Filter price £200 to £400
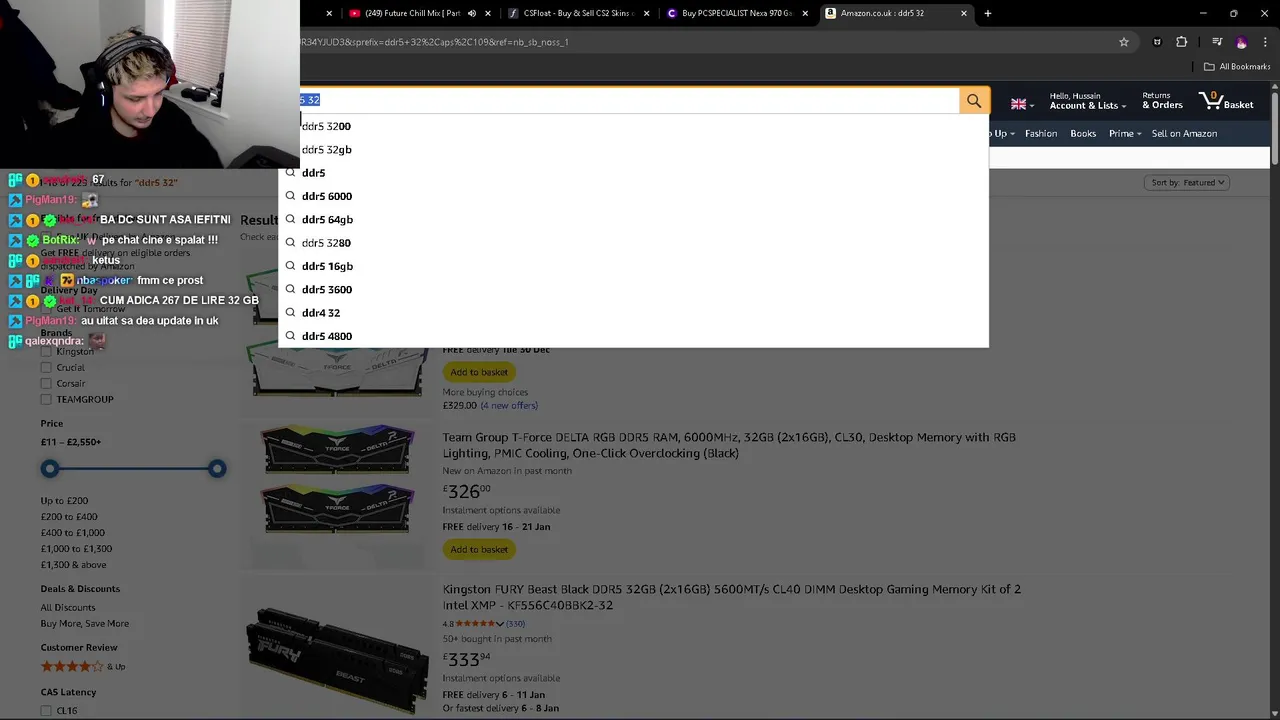The image size is (1280, 720). pos(69,516)
